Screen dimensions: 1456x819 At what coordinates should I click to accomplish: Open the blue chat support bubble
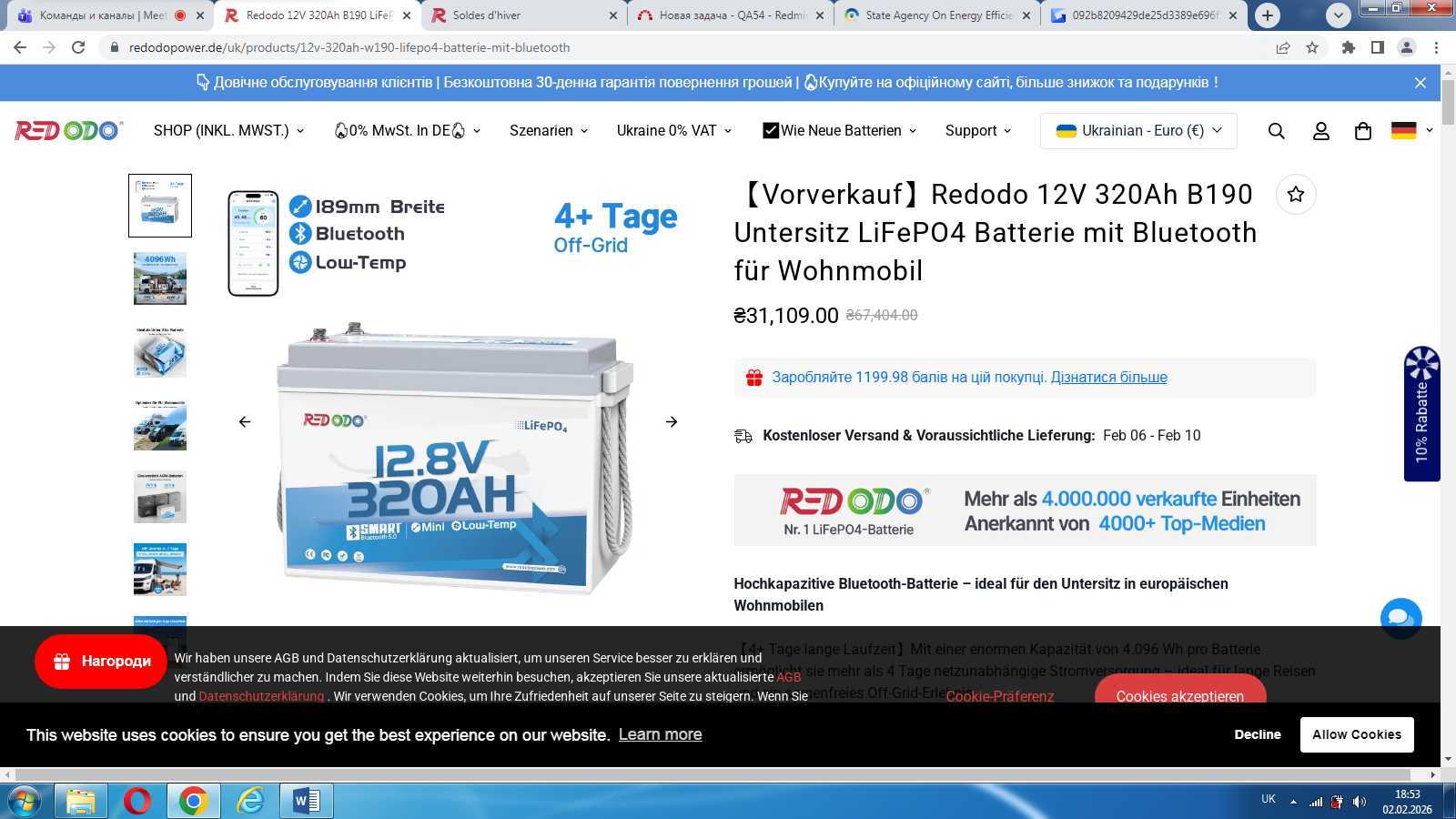[1400, 618]
